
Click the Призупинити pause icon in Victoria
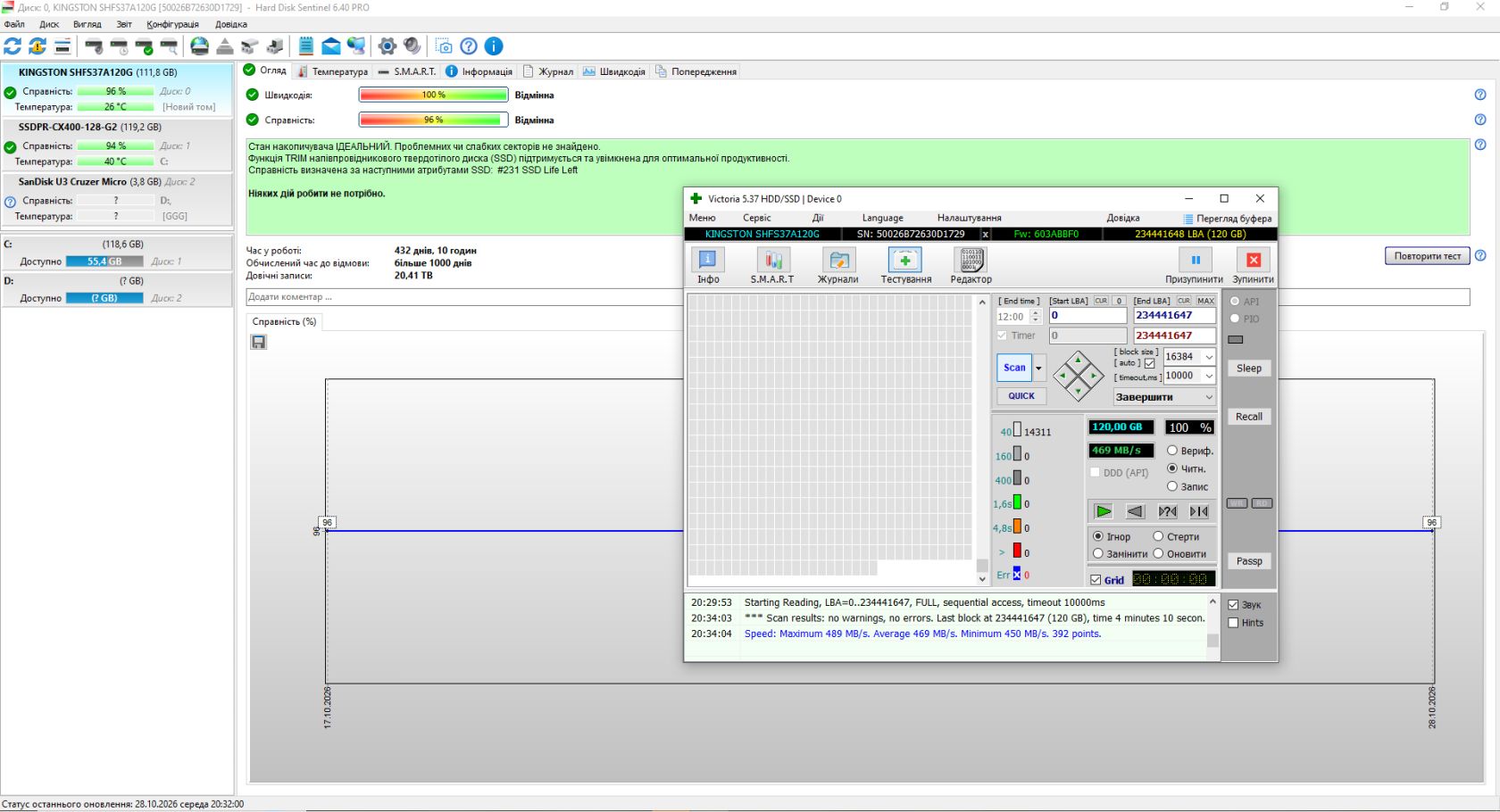point(1195,260)
